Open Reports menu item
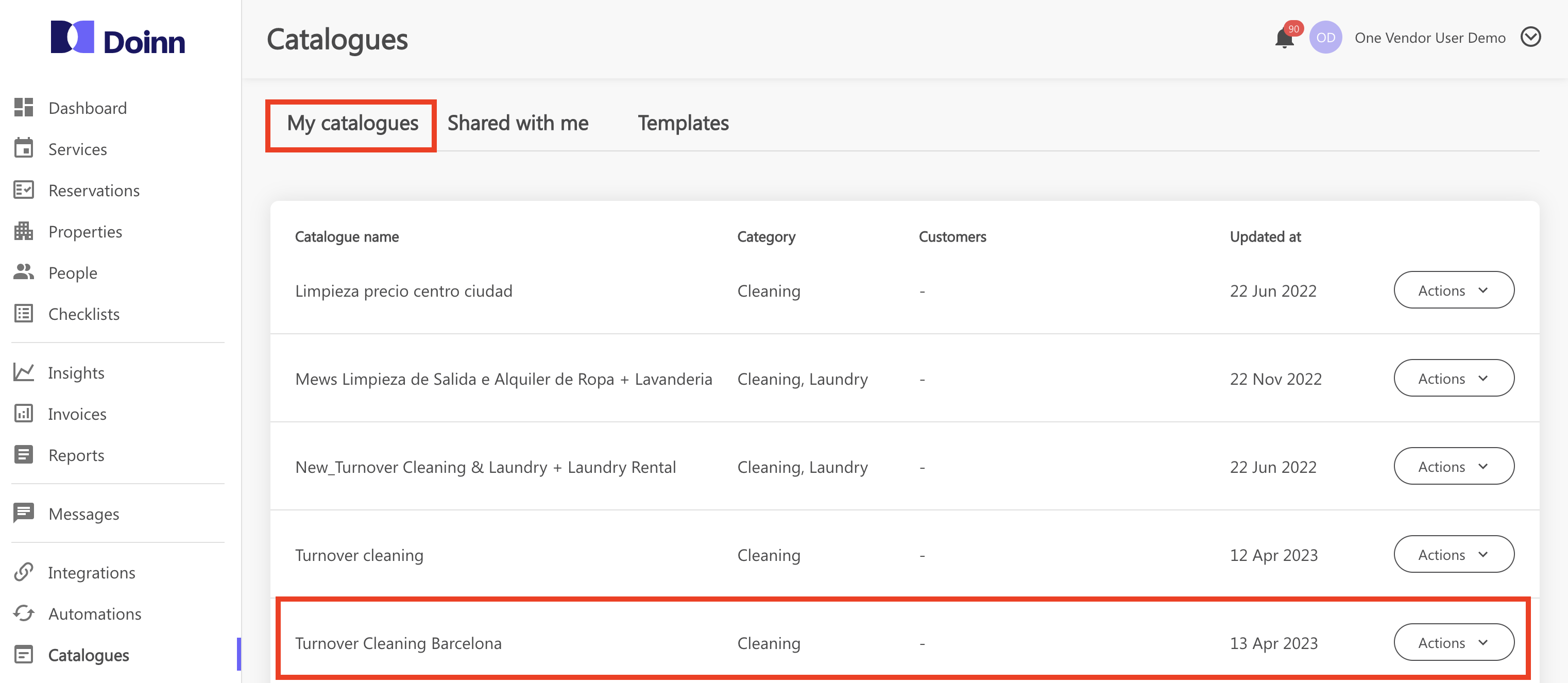Viewport: 1568px width, 683px height. 76,455
